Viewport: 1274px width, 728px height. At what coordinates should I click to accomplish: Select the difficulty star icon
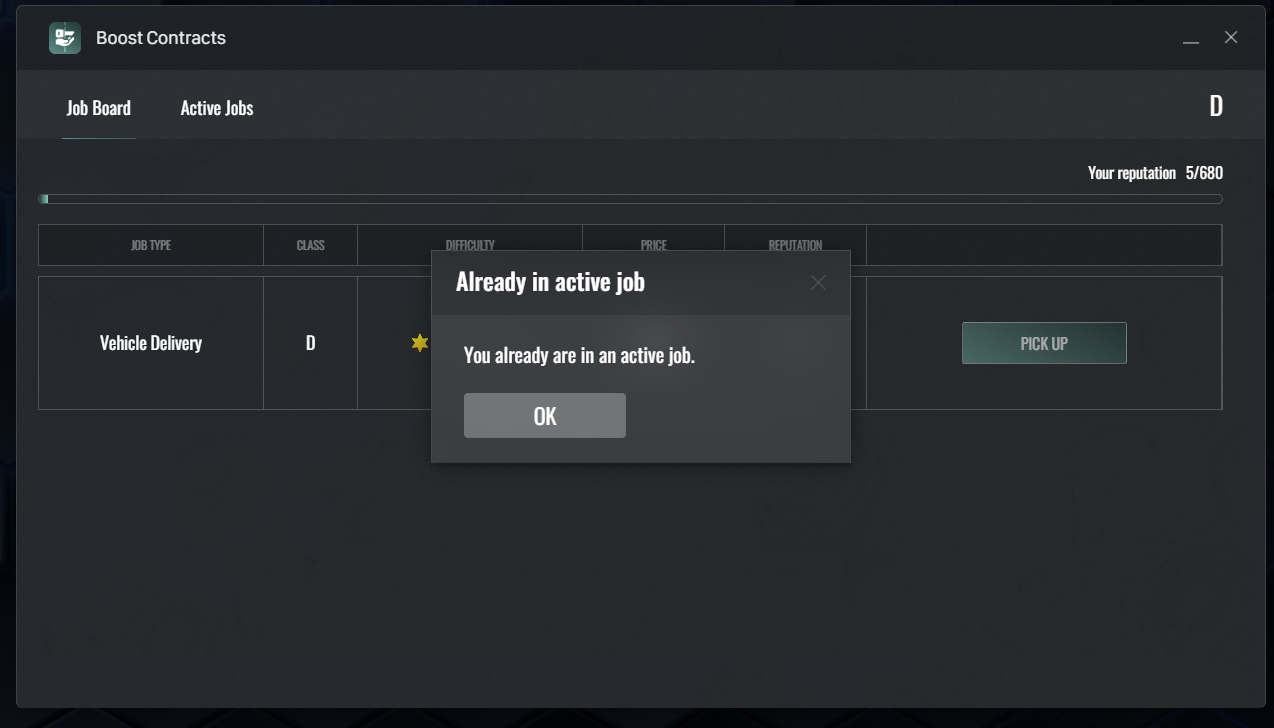pyautogui.click(x=419, y=342)
